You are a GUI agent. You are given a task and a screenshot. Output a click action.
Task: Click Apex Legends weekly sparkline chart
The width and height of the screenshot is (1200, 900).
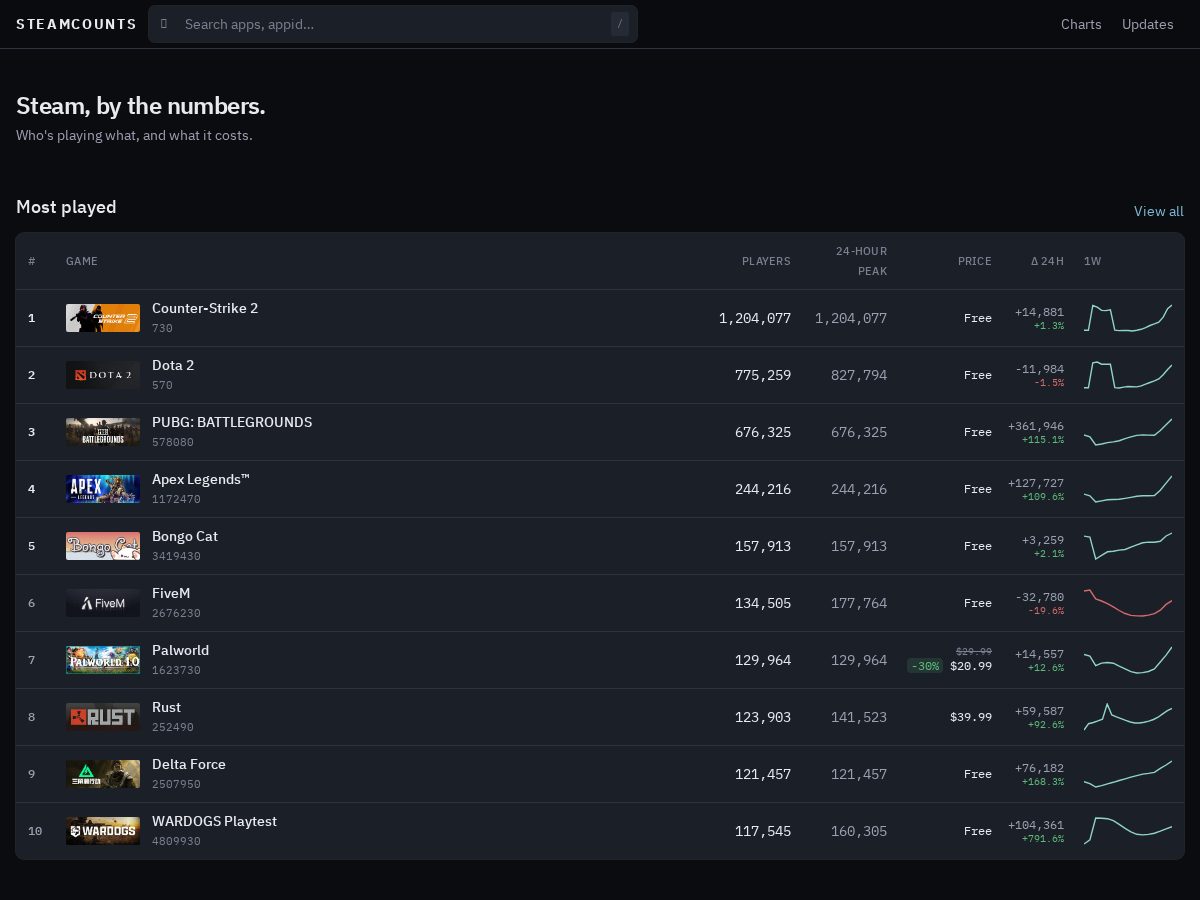[1128, 489]
